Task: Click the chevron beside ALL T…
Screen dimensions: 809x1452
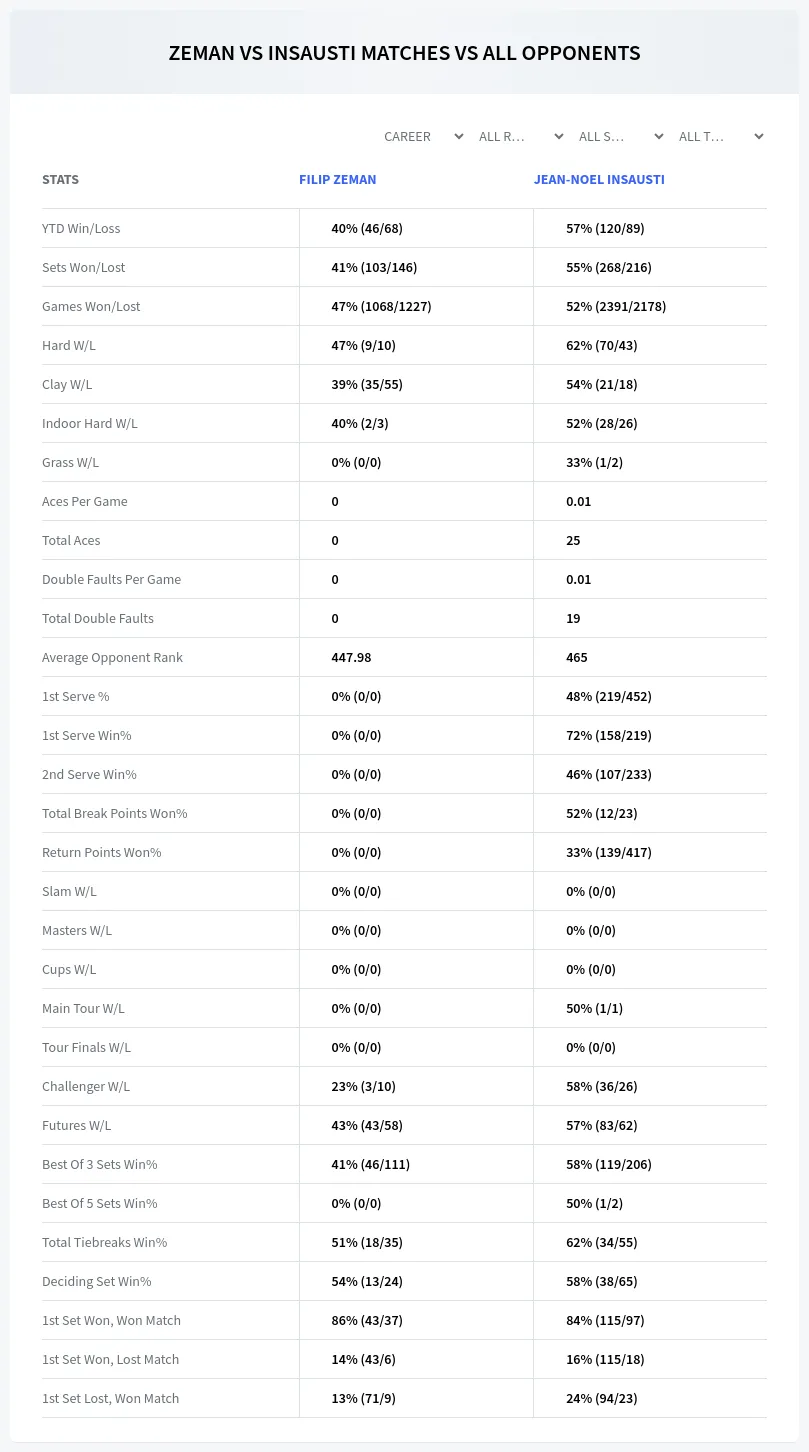Action: click(x=759, y=136)
